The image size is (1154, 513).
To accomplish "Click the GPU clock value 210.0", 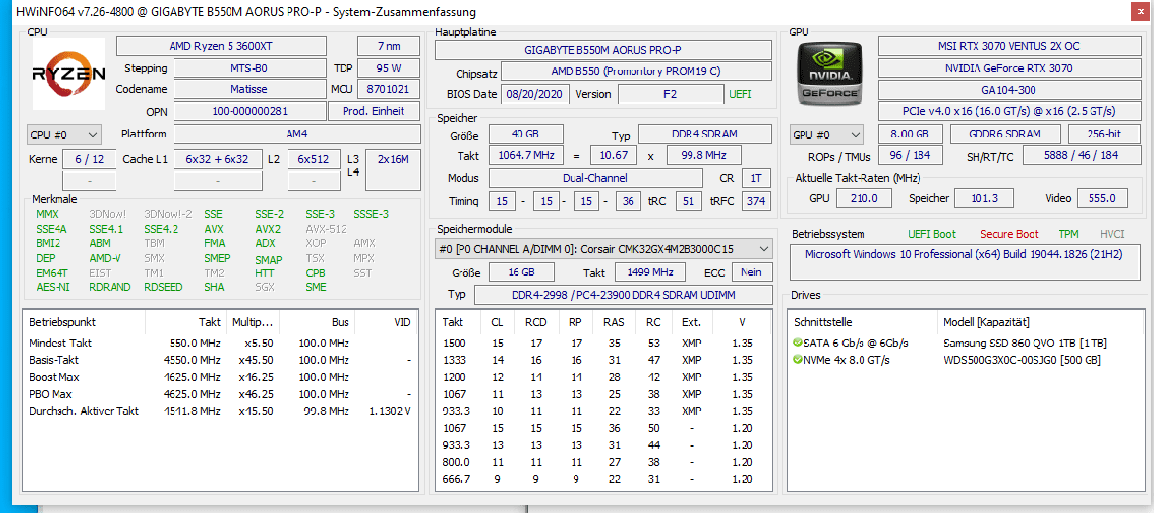I will click(864, 198).
